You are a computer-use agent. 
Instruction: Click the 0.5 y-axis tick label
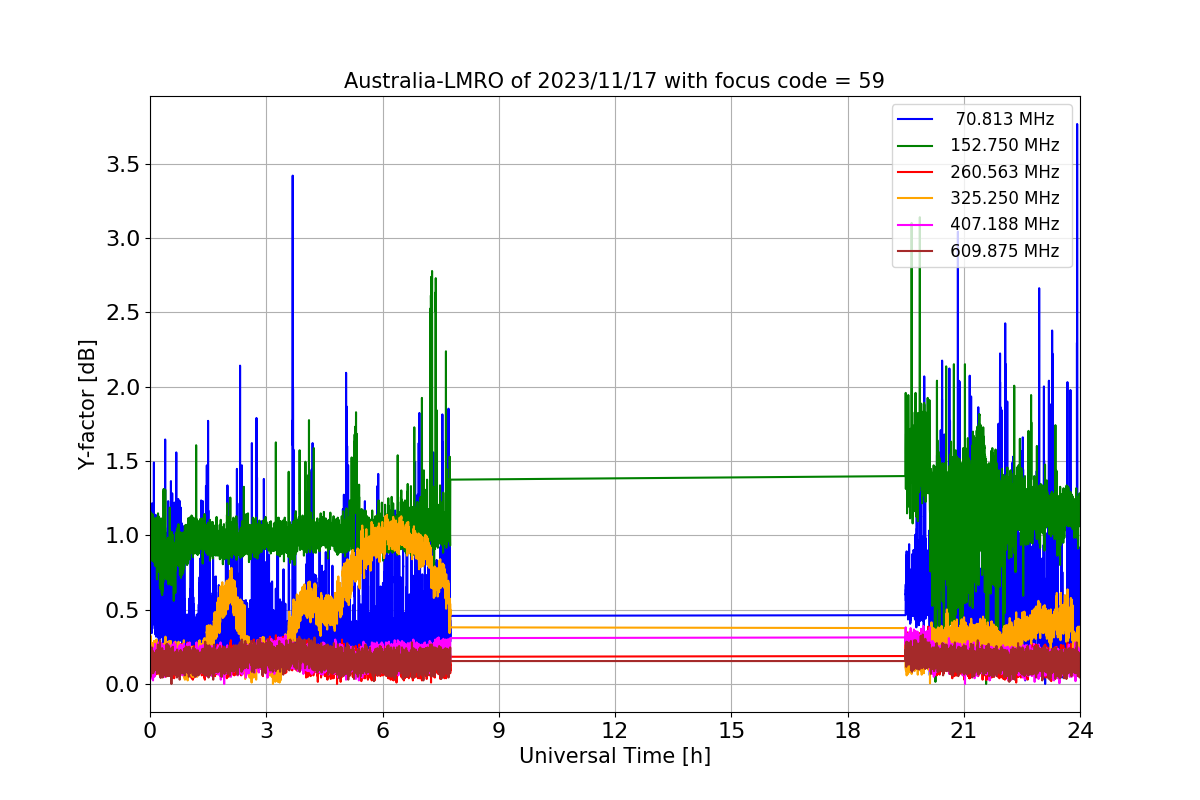tap(123, 610)
